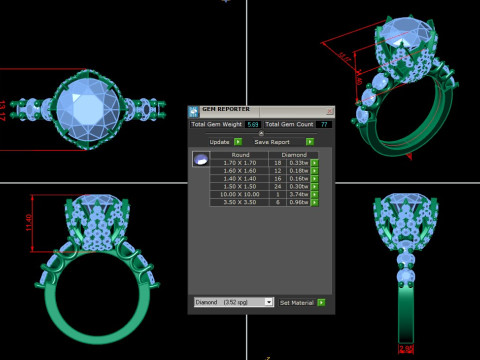Viewport: 480px width, 360px height.
Task: Click the Round column header
Action: 240,155
